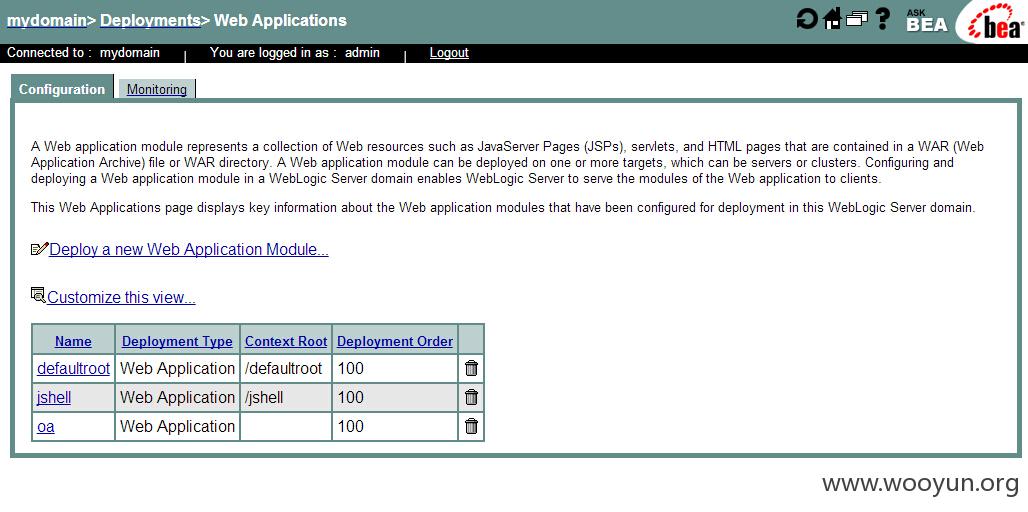Select the Configuration tab
1028x512 pixels.
click(62, 89)
